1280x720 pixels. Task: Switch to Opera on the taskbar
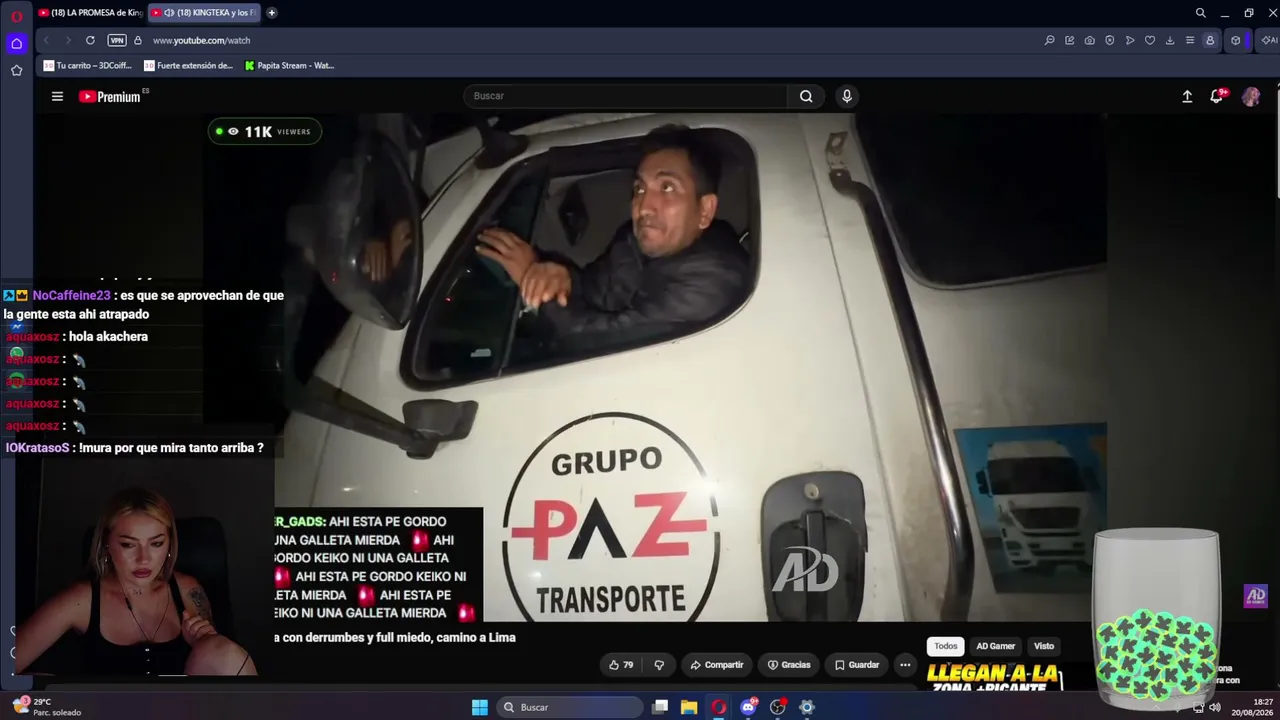point(718,707)
